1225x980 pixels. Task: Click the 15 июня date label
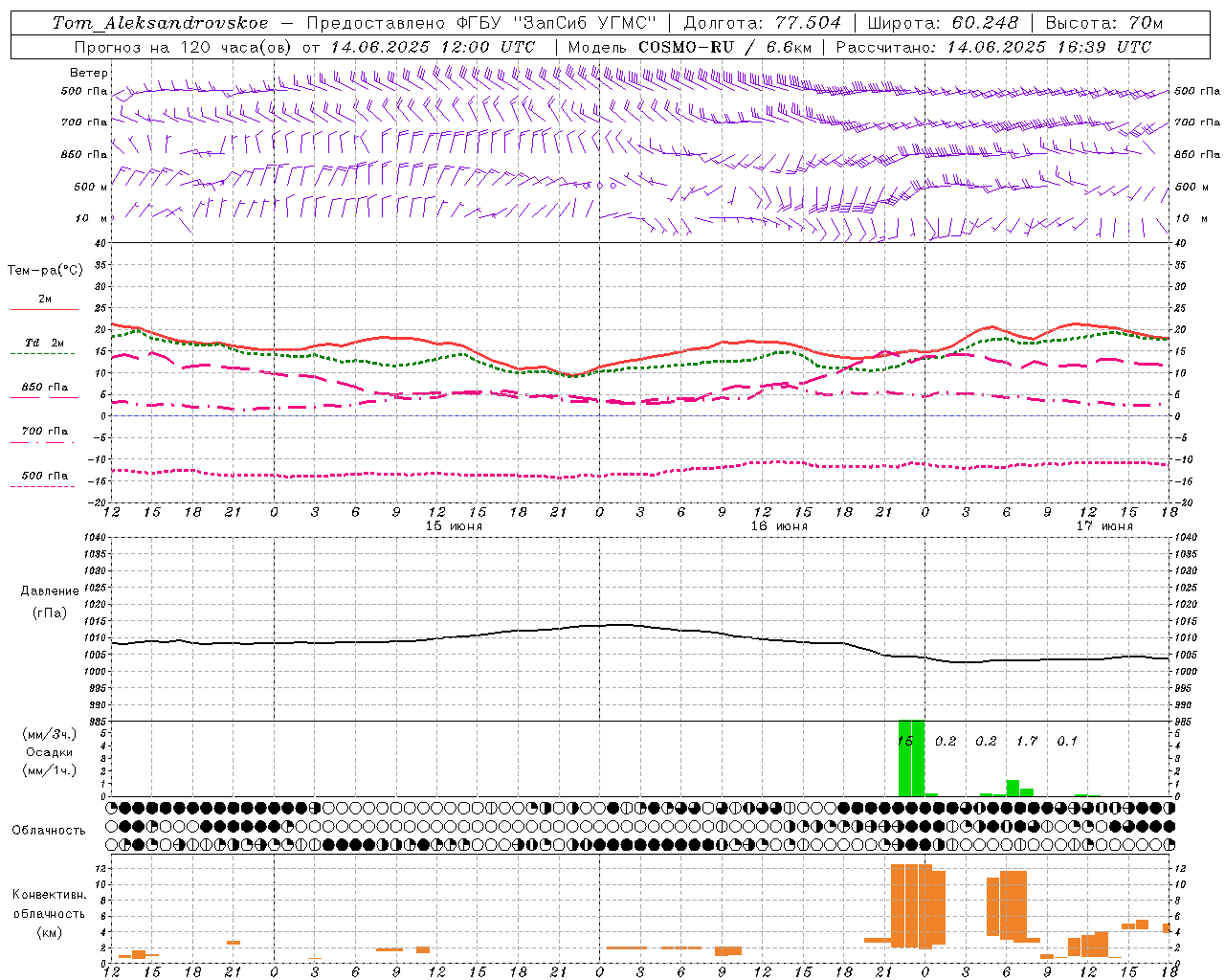[454, 526]
